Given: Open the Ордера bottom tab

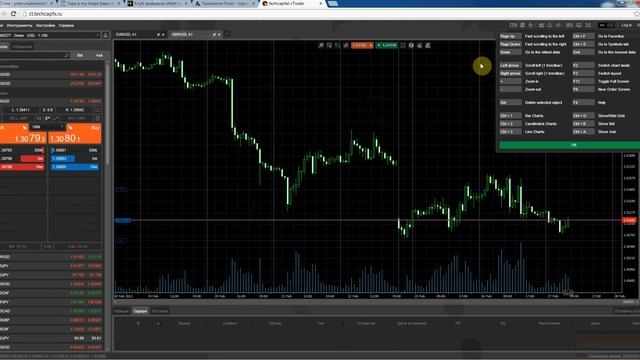Looking at the screenshot, I should click(140, 311).
